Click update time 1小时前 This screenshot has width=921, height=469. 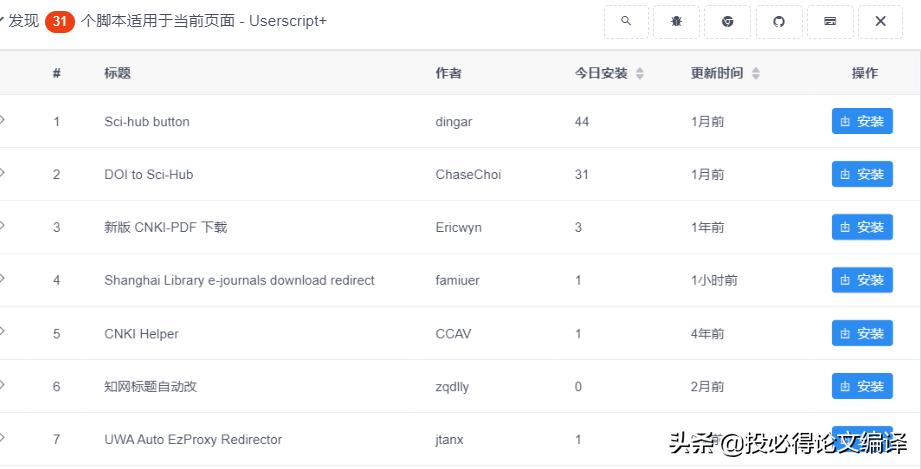click(x=714, y=280)
